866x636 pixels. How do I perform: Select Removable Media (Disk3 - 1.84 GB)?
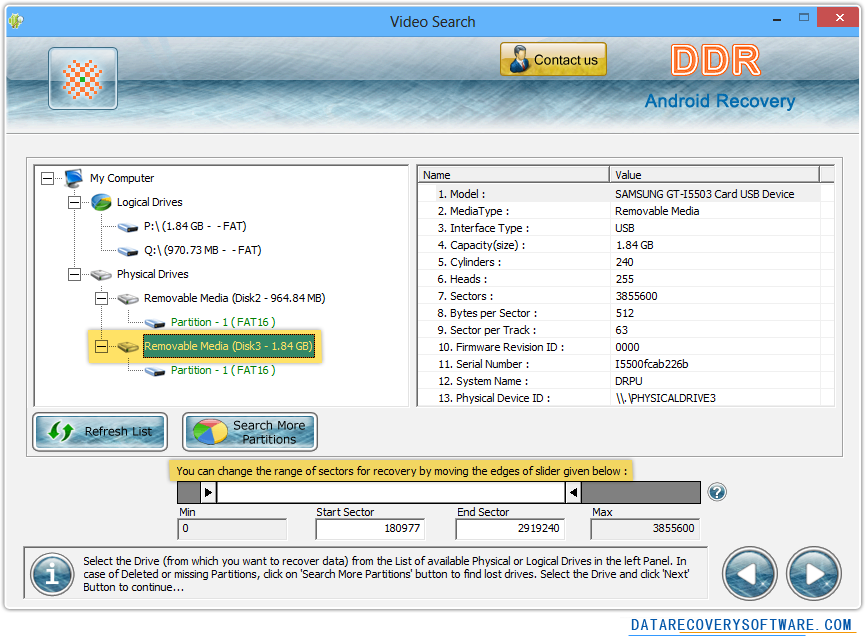tap(229, 346)
